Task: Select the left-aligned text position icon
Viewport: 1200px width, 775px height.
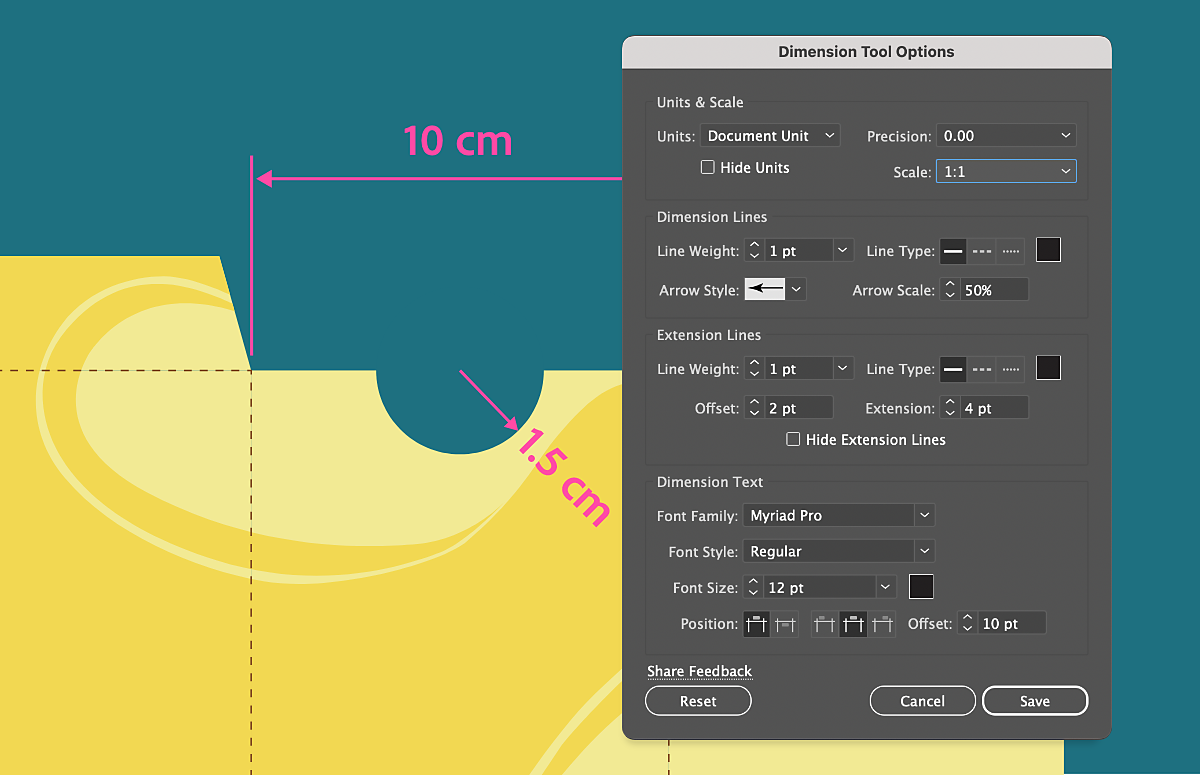Action: (x=824, y=623)
